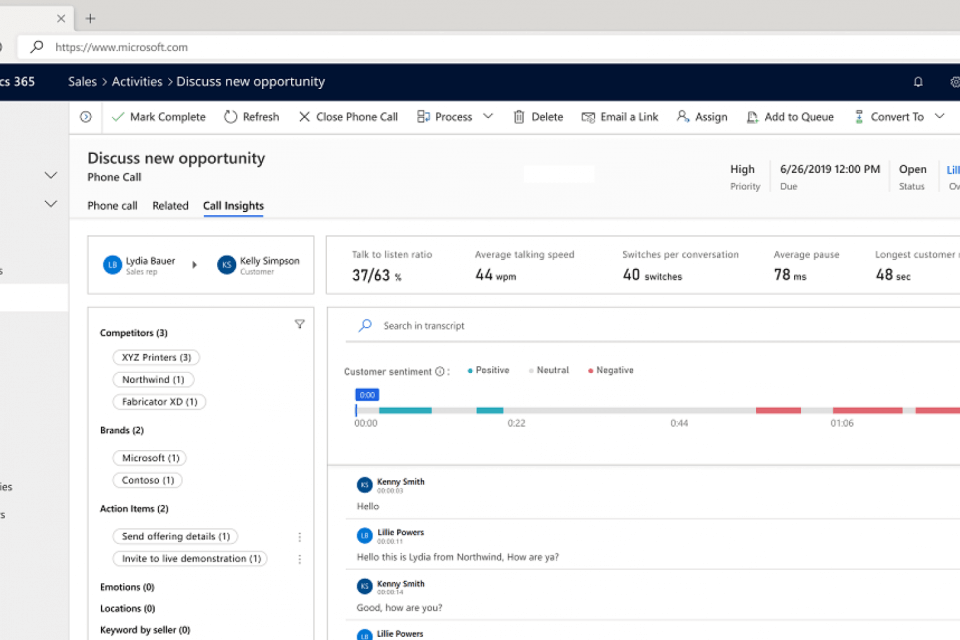Navigate to Activities in breadcrumb

pyautogui.click(x=138, y=82)
